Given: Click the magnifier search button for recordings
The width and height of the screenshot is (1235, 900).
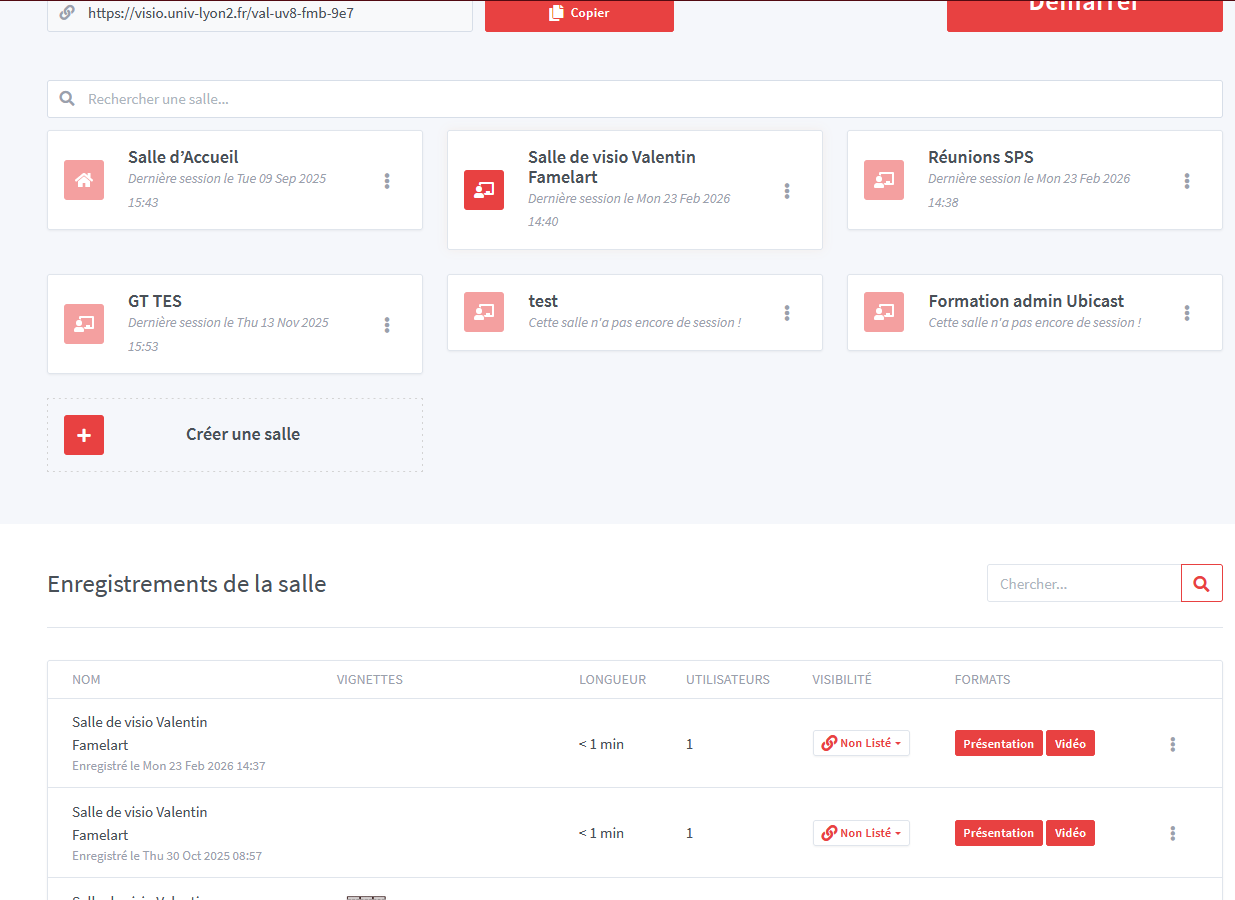Looking at the screenshot, I should [1201, 583].
